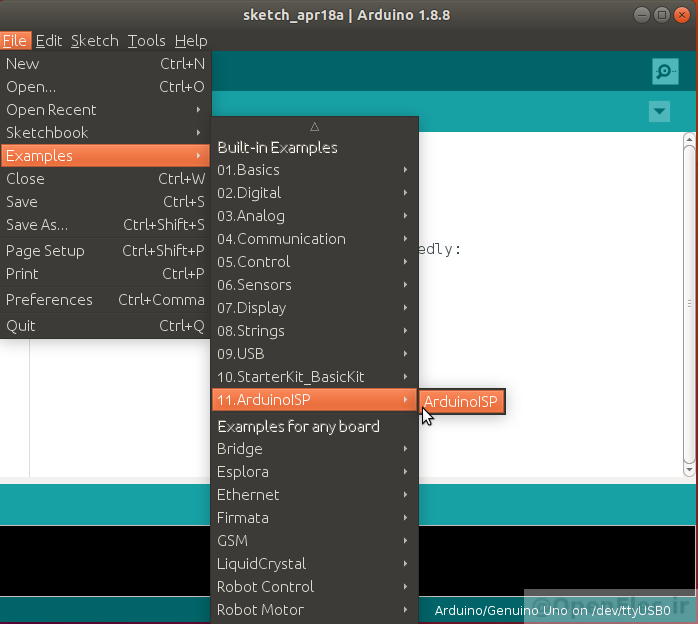Click the File menu
698x624 pixels.
pyautogui.click(x=15, y=41)
